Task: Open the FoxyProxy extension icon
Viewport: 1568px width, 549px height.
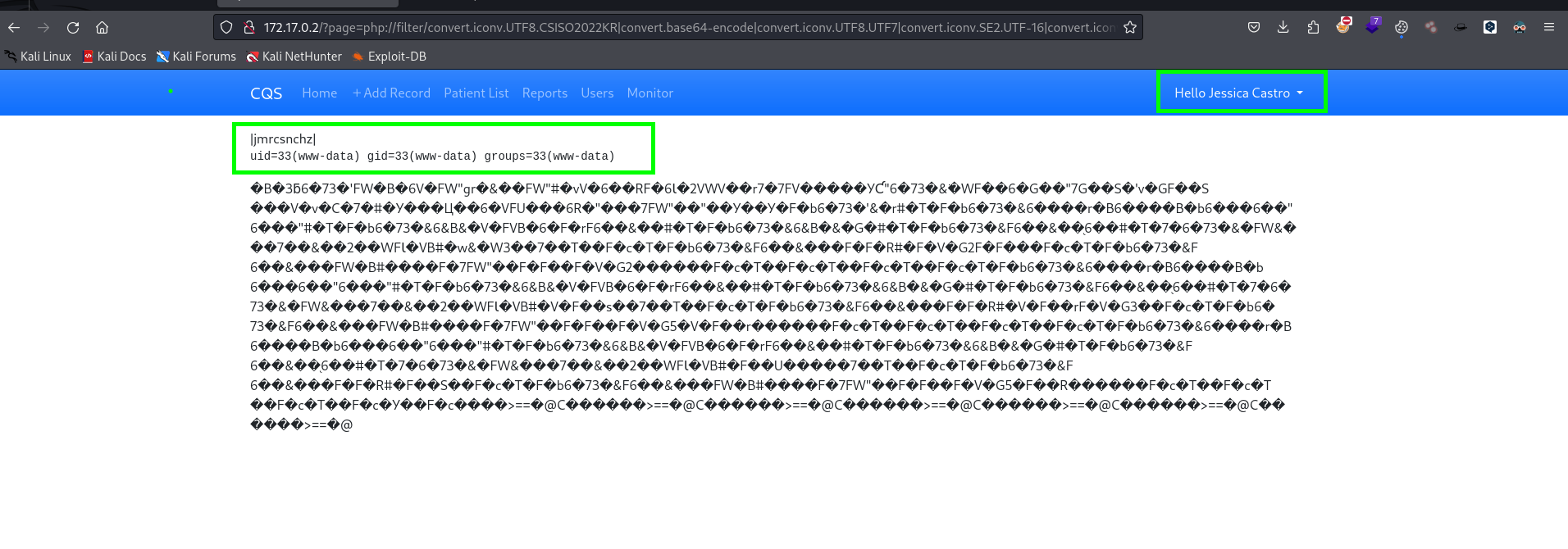Action: pos(1342,26)
